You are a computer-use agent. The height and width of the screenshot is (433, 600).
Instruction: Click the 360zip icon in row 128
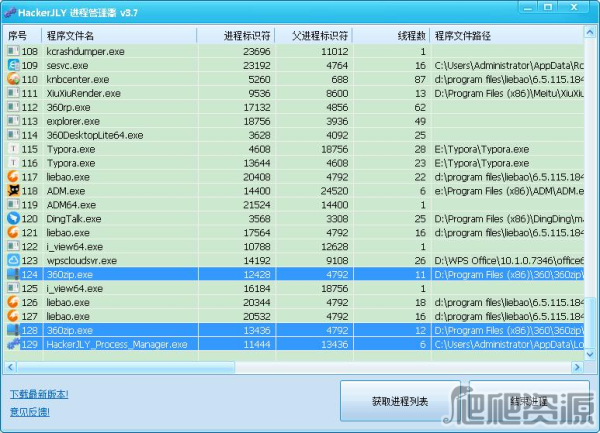coord(13,330)
